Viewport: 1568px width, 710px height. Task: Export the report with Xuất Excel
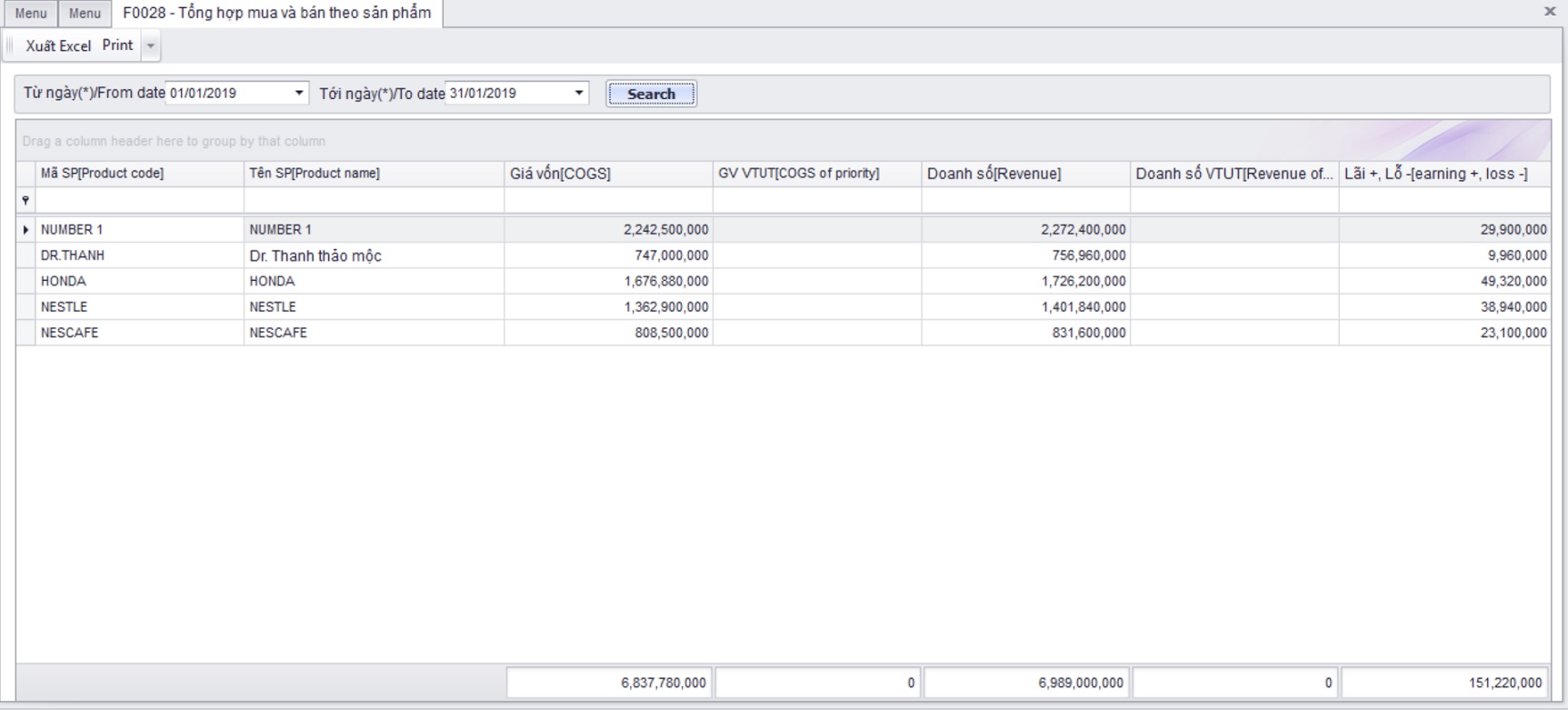[58, 45]
